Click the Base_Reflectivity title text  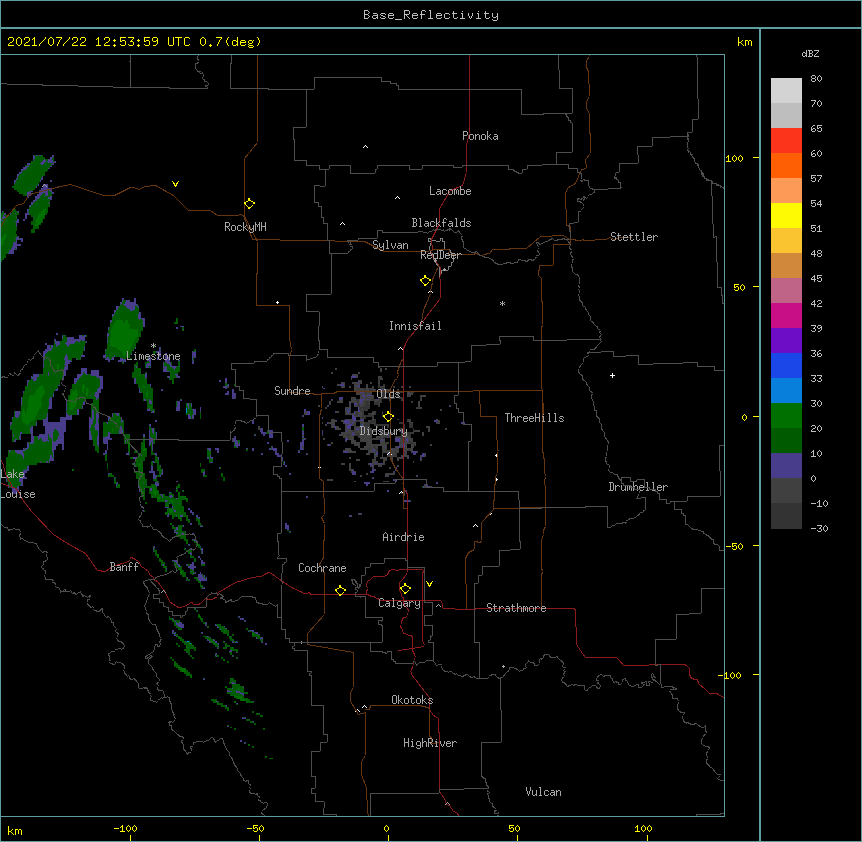click(431, 15)
